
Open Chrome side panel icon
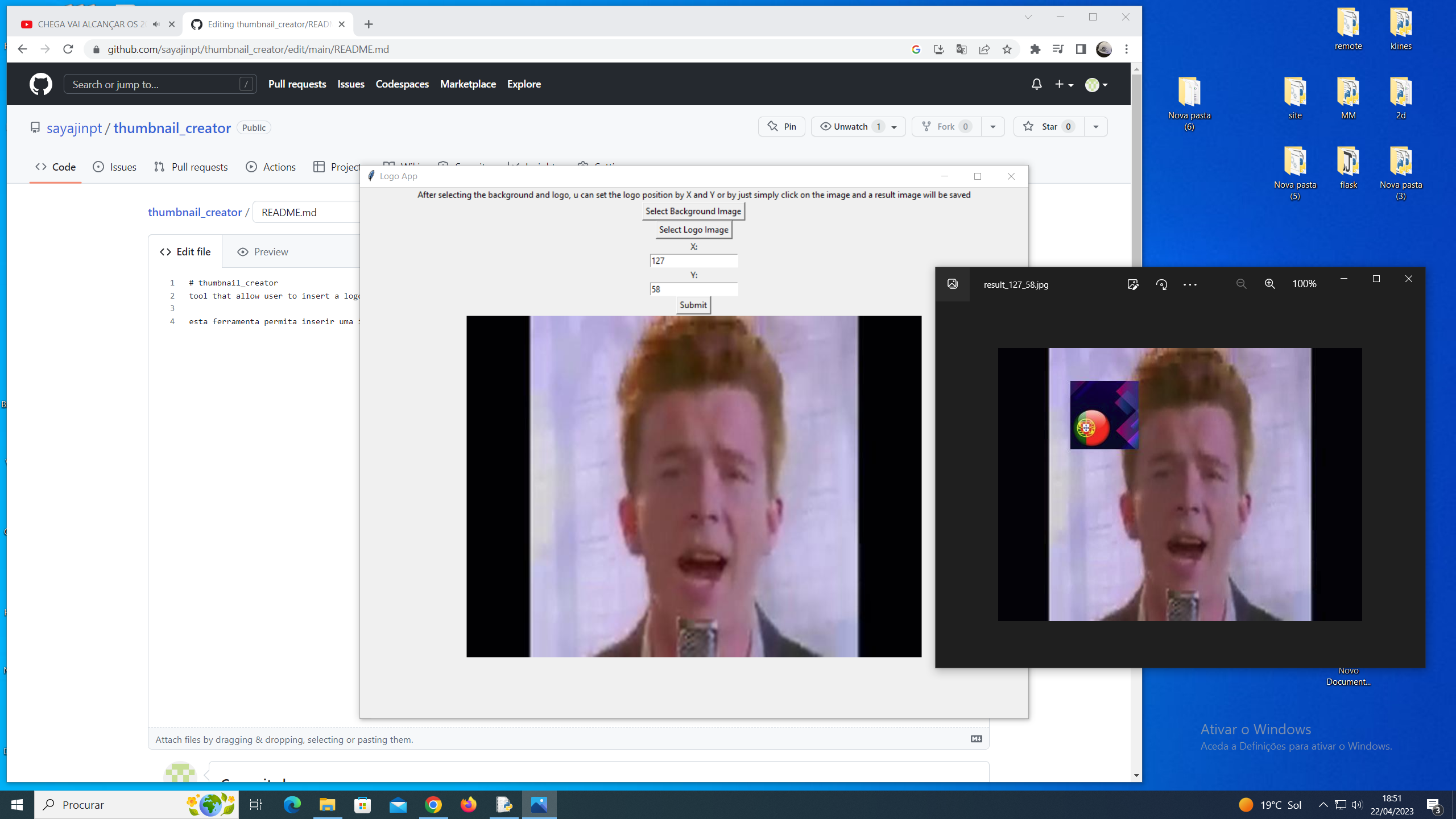(x=1081, y=49)
